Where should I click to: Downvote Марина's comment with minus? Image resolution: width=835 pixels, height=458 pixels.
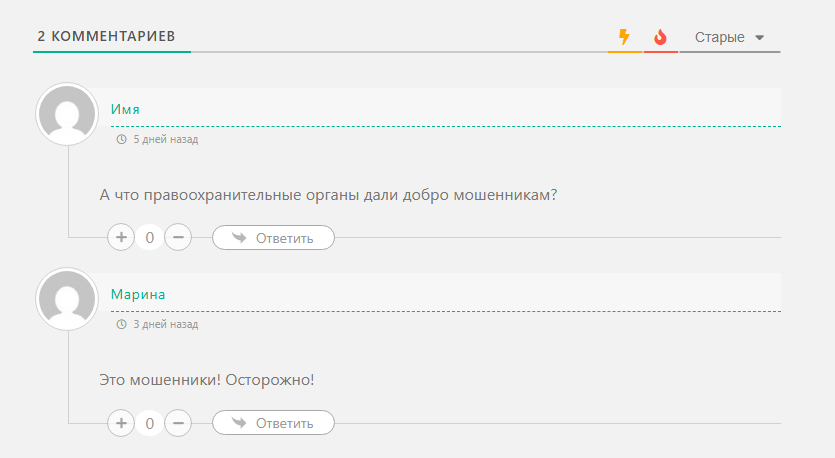(x=178, y=423)
